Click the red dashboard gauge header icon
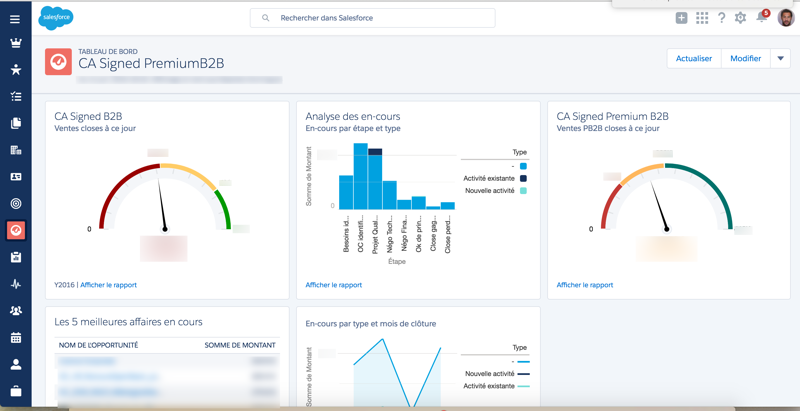800x411 pixels. click(58, 62)
